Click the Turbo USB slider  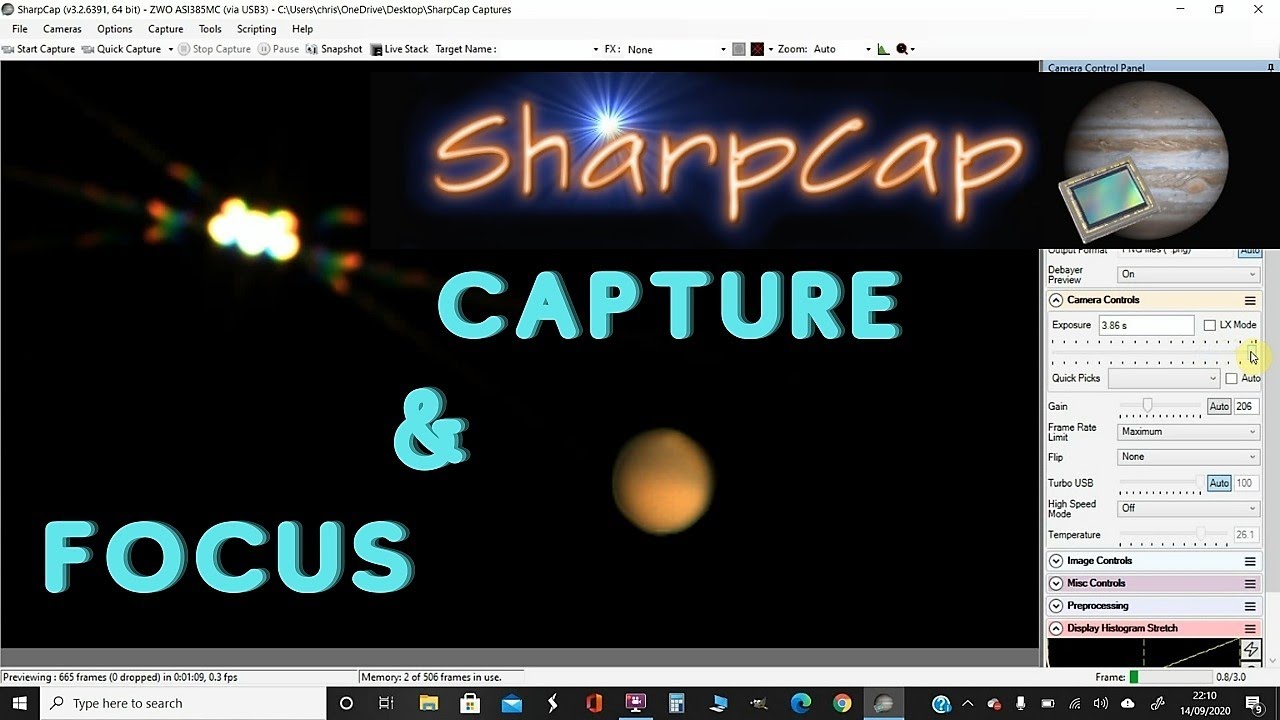click(x=1160, y=483)
